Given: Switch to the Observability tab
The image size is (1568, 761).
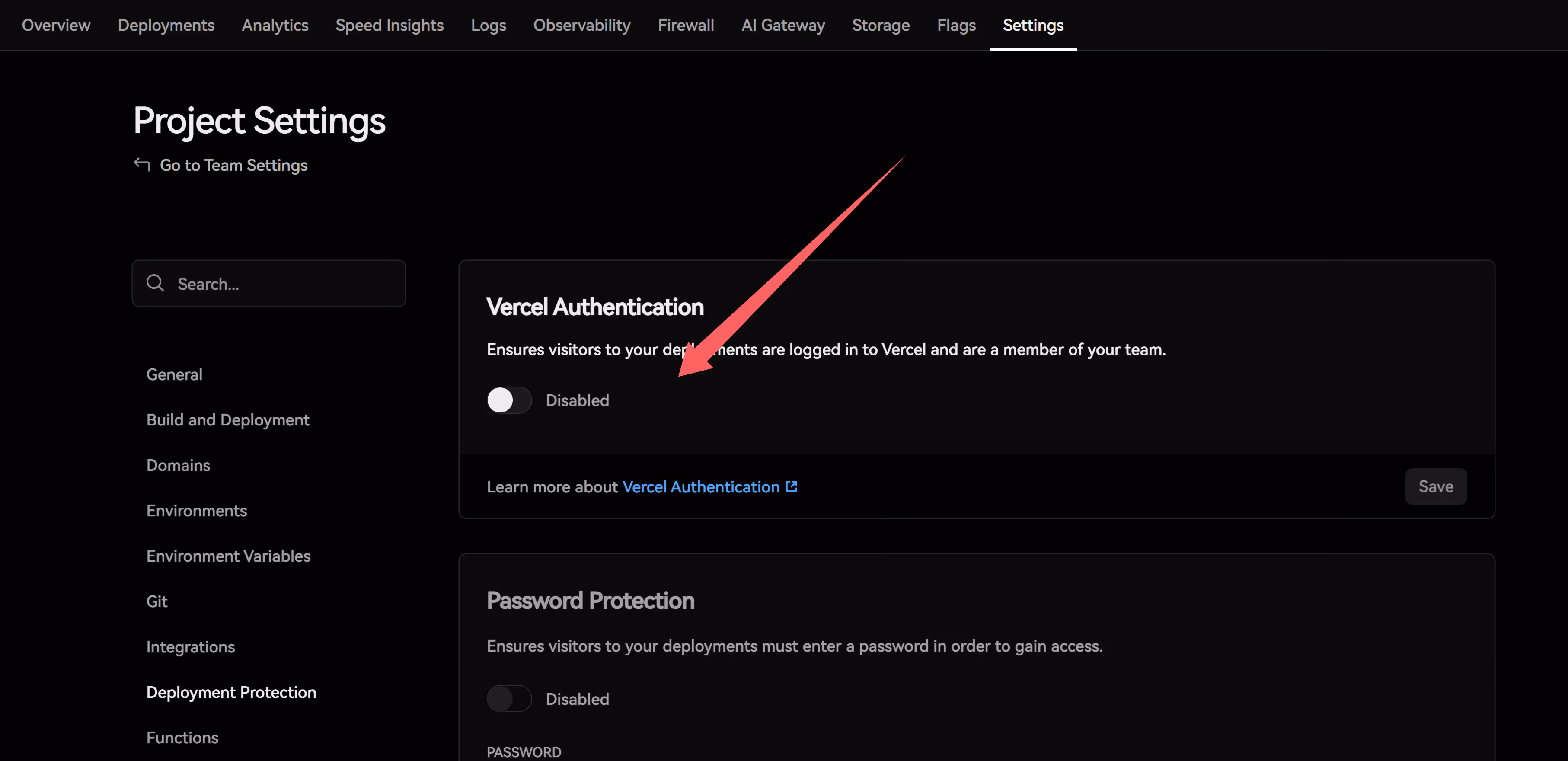Looking at the screenshot, I should 581,25.
